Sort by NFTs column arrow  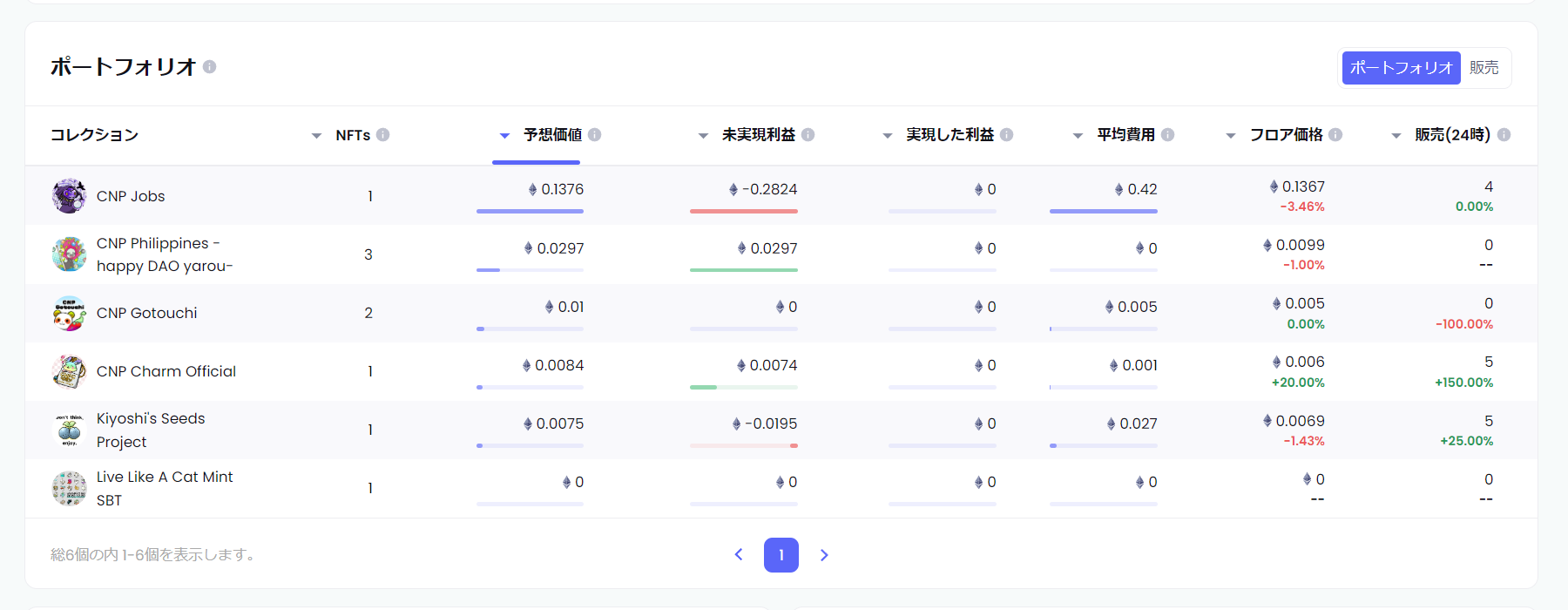(316, 135)
